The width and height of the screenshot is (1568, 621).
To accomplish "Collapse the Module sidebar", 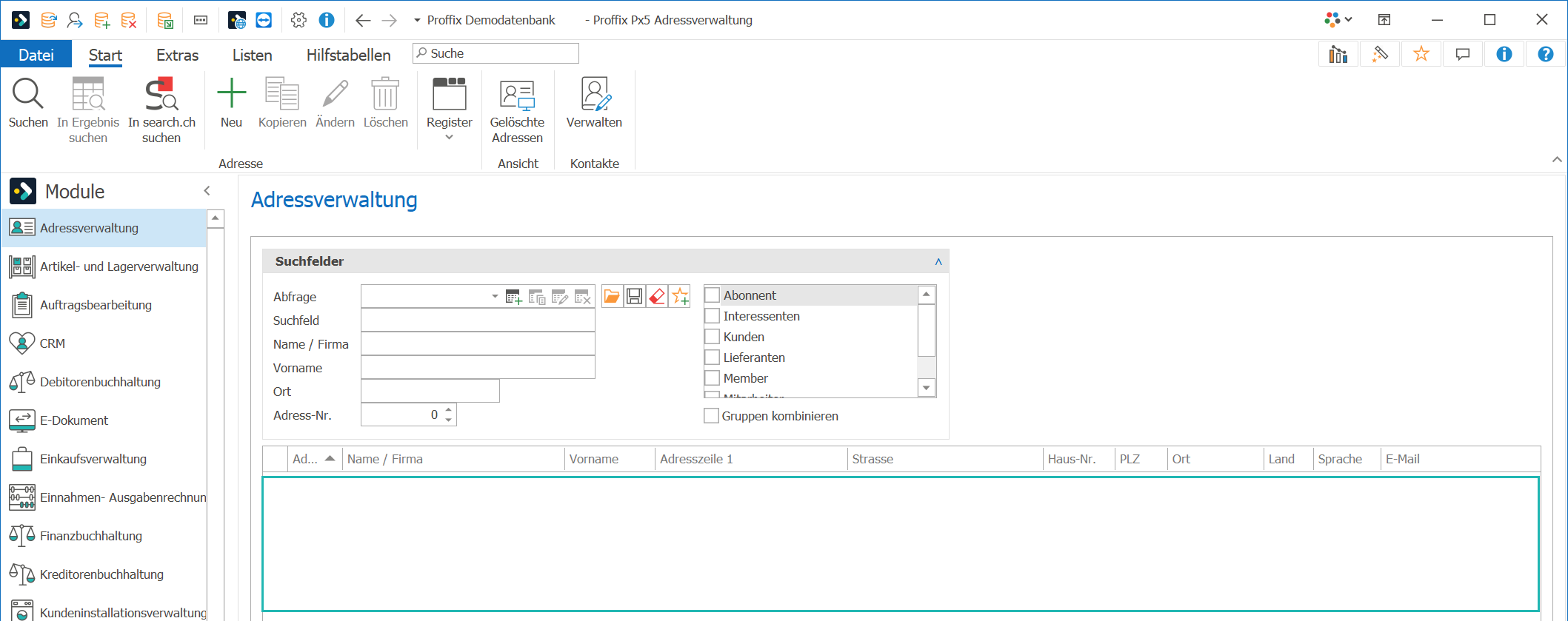I will [x=207, y=191].
